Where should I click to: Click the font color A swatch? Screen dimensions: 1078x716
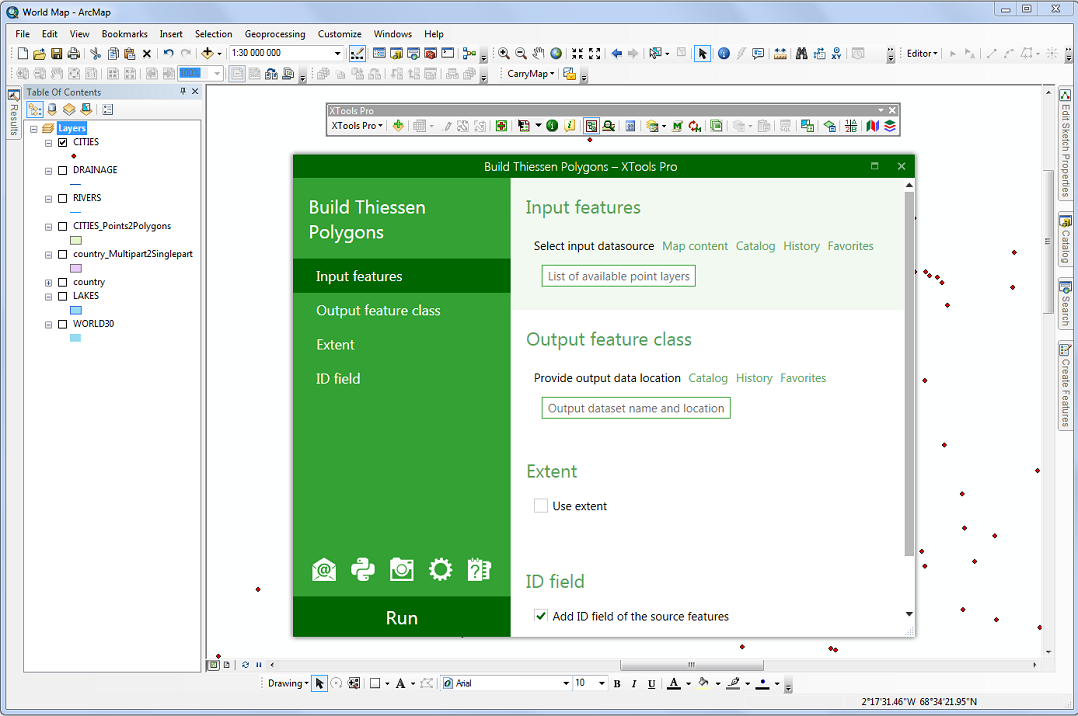674,683
